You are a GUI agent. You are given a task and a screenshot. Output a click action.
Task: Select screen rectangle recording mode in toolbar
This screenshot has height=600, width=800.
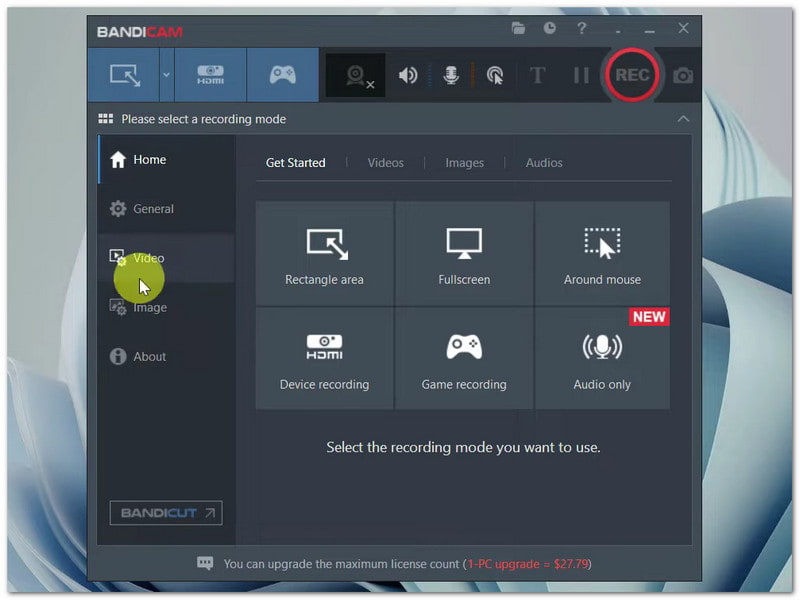coord(124,75)
